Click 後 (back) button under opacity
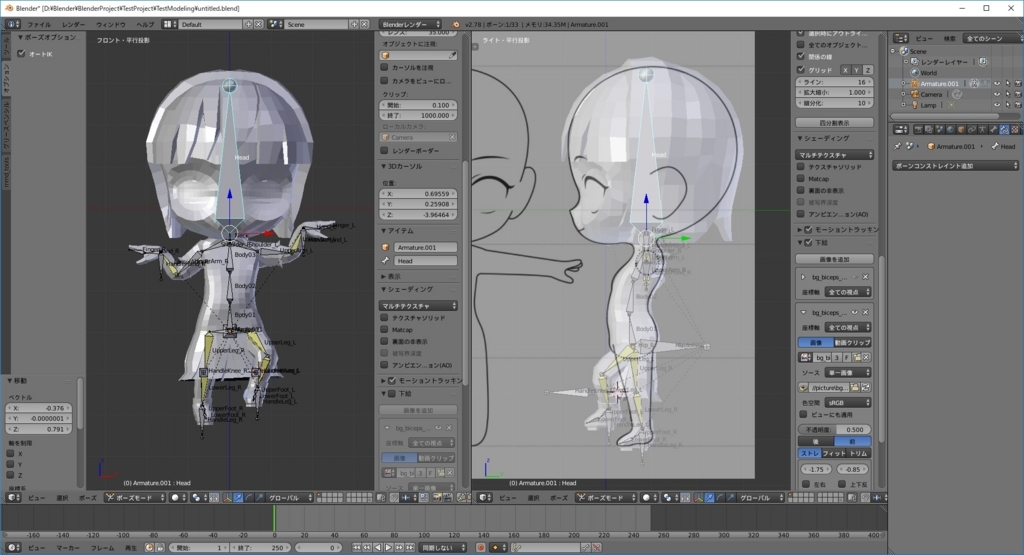This screenshot has width=1024, height=555. (816, 441)
